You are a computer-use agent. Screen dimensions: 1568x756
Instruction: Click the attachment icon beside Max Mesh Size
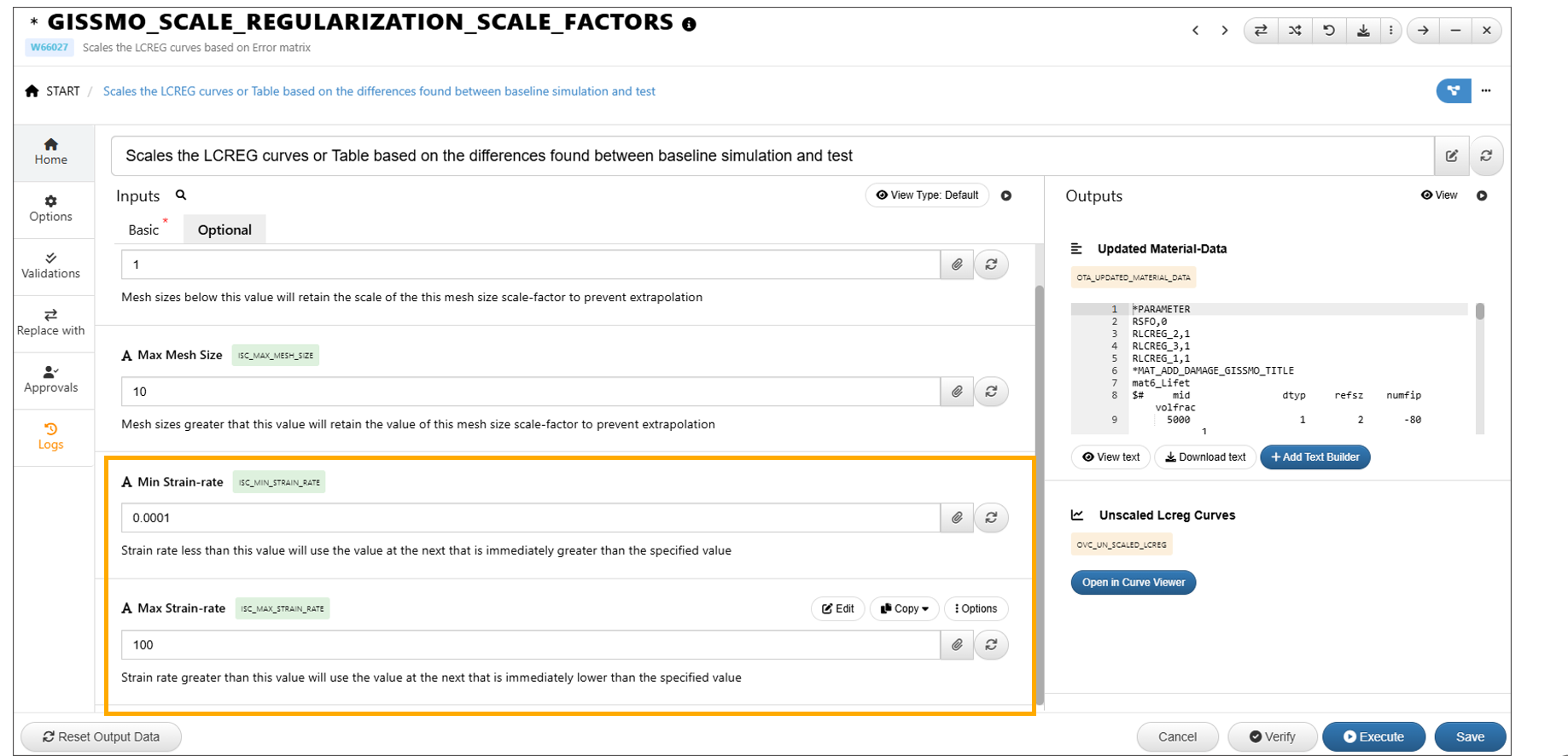coord(957,392)
